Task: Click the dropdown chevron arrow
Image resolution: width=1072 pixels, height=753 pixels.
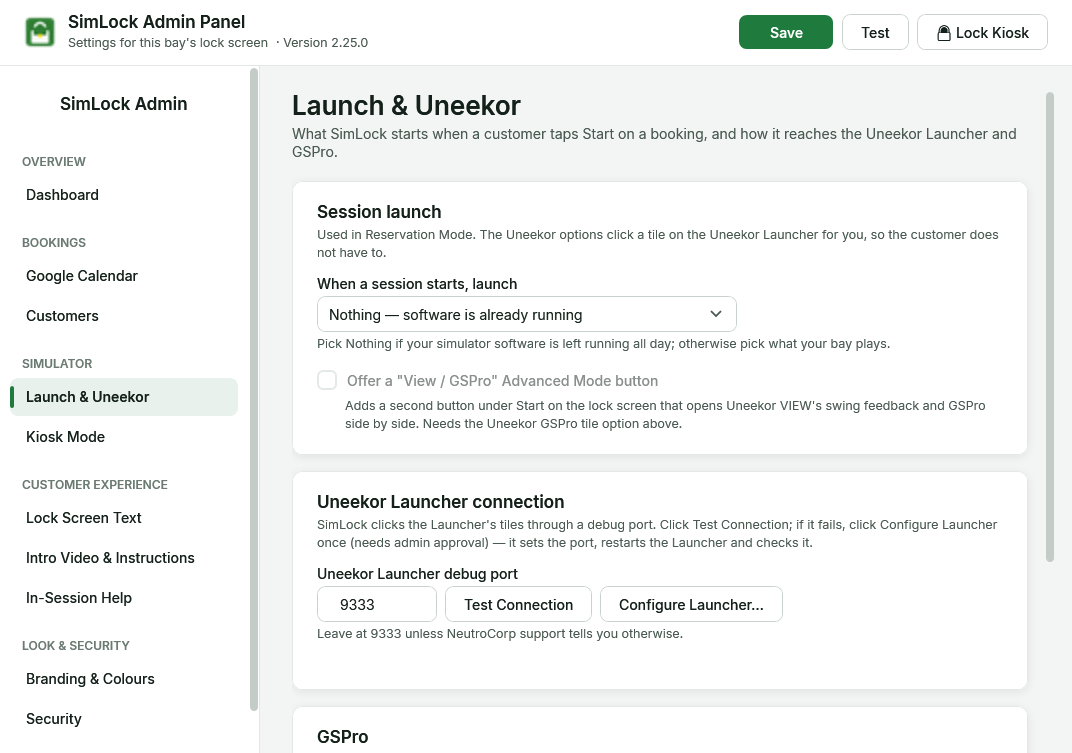Action: (x=716, y=314)
